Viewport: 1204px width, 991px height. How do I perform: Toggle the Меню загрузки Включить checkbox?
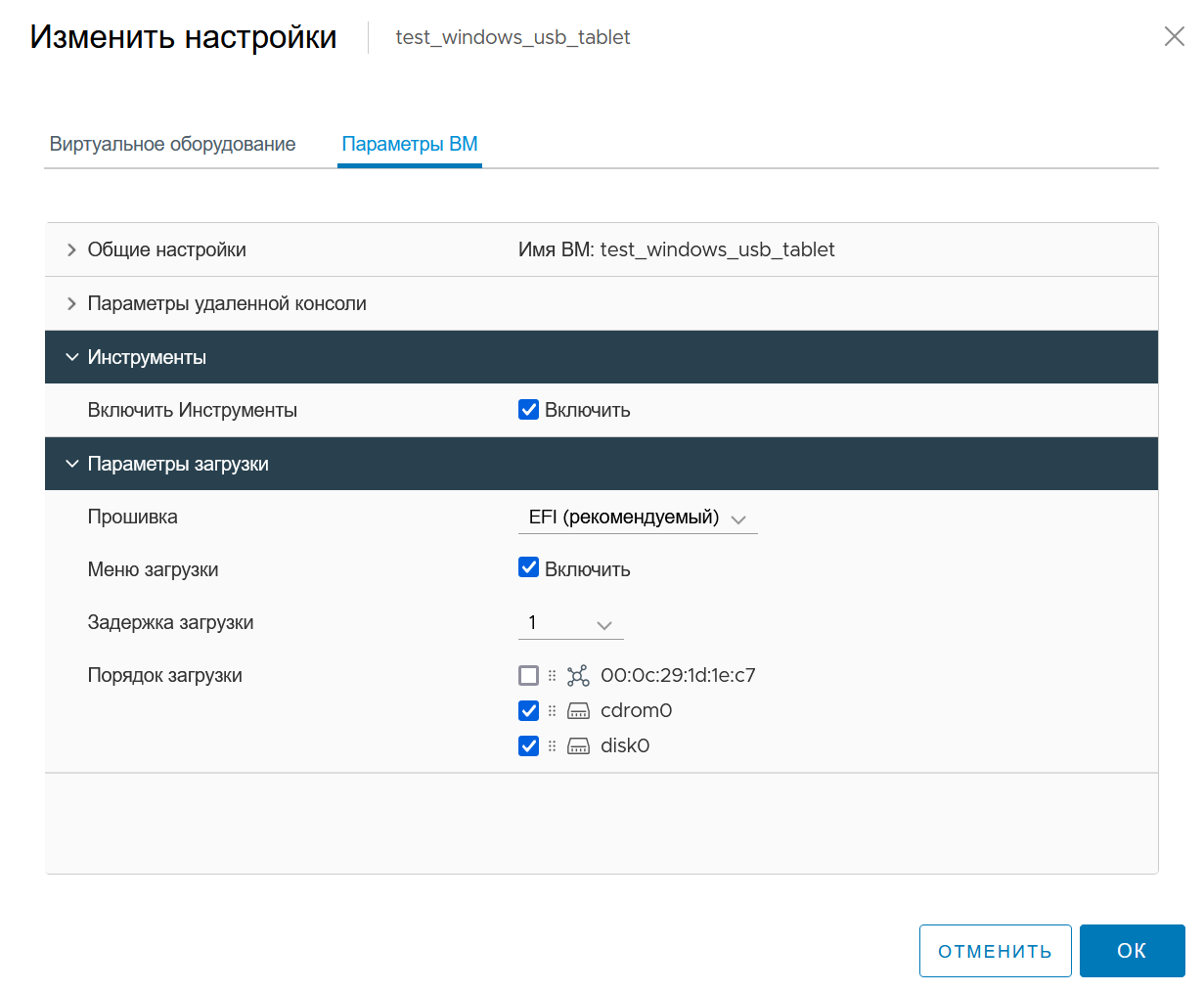(x=529, y=567)
